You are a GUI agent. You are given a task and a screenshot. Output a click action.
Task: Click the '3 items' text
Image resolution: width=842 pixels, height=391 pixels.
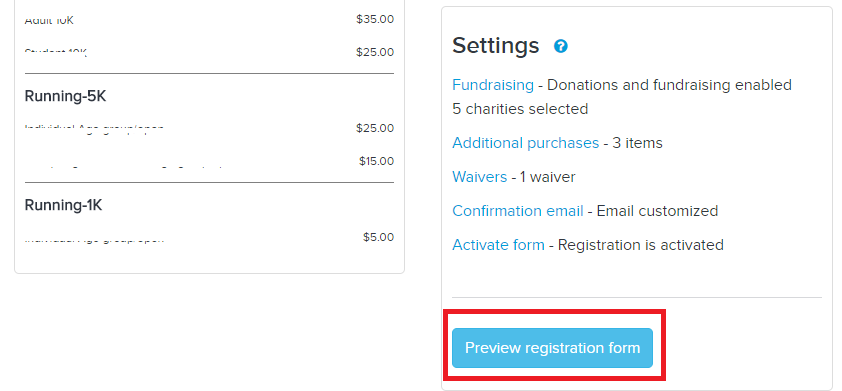point(637,143)
